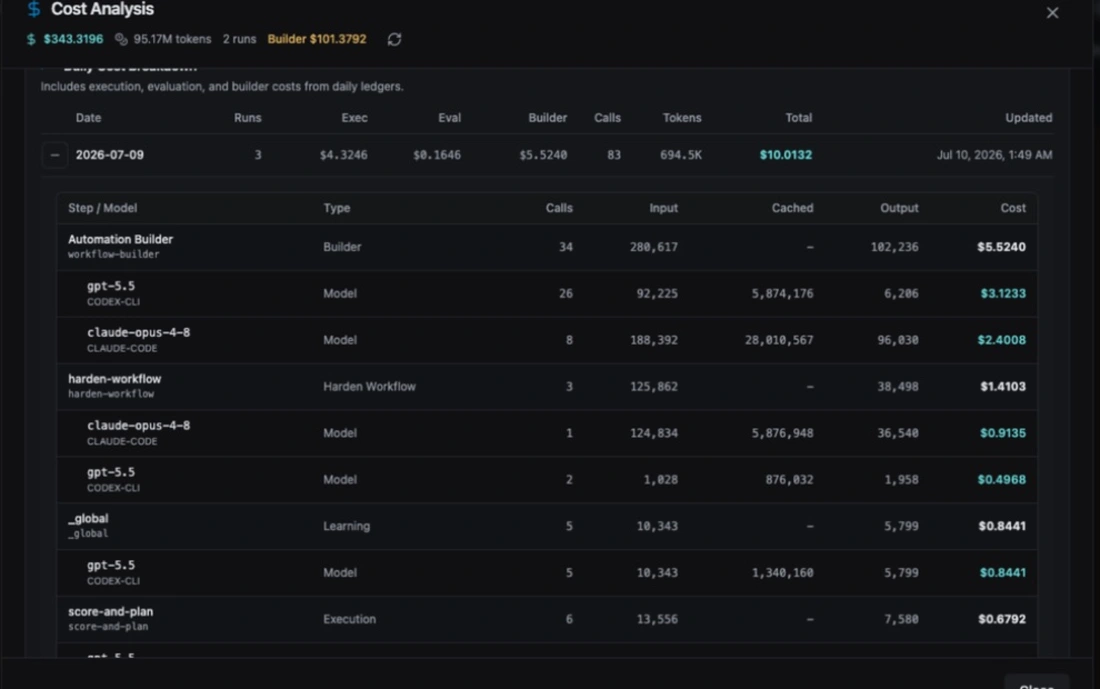Select the score-and-plan step name

(x=110, y=612)
